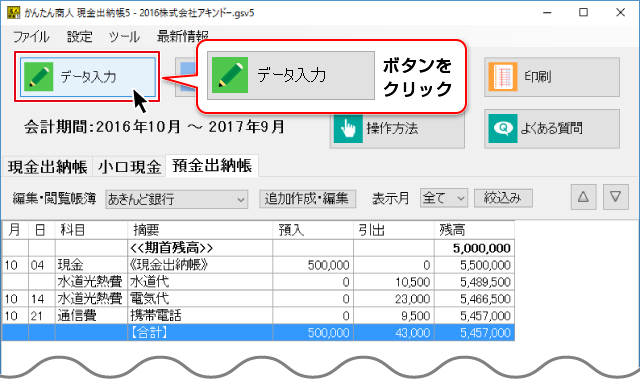Viewport: 640px width, 381px height.
Task: Switch to the 小口現金 tab
Action: (x=129, y=167)
